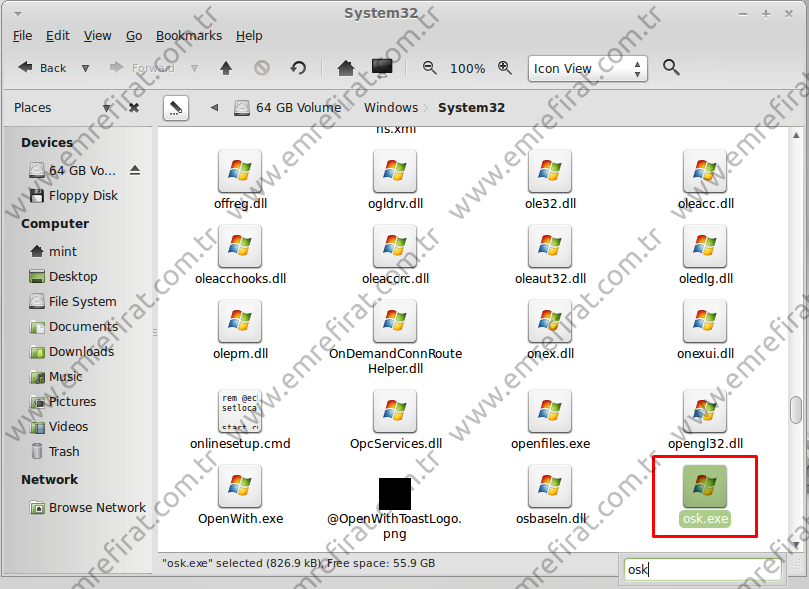The width and height of the screenshot is (809, 589).
Task: Reload the current folder view
Action: (x=298, y=68)
